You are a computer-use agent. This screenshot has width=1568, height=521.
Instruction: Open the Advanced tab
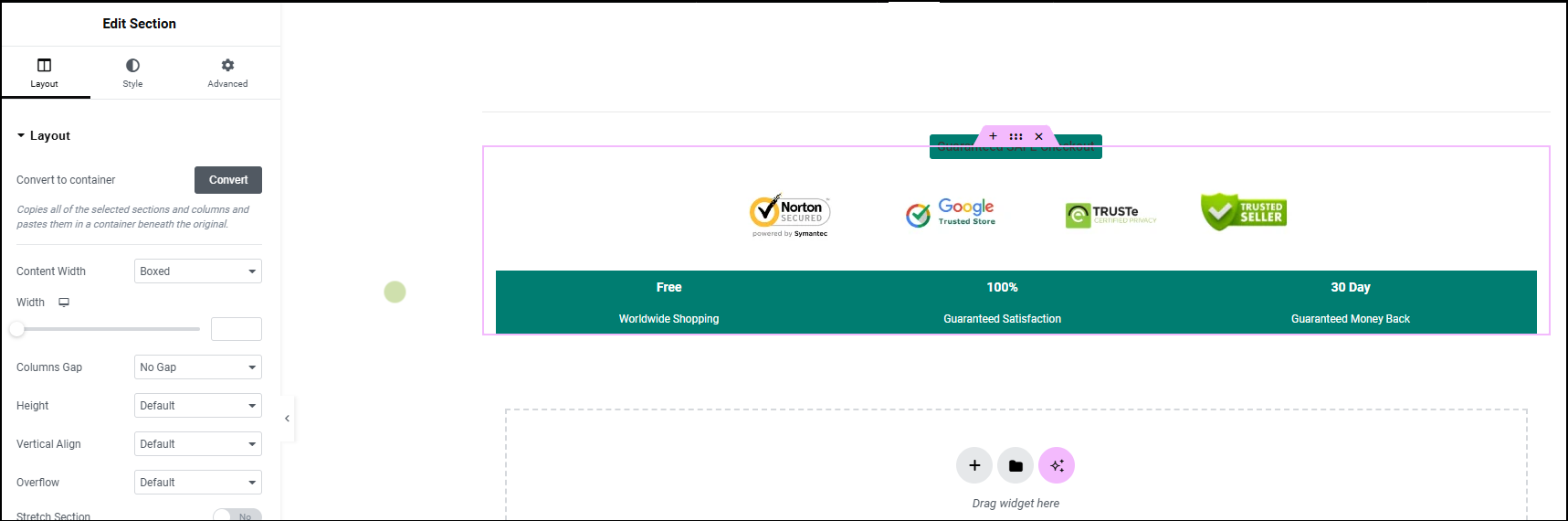tap(227, 73)
